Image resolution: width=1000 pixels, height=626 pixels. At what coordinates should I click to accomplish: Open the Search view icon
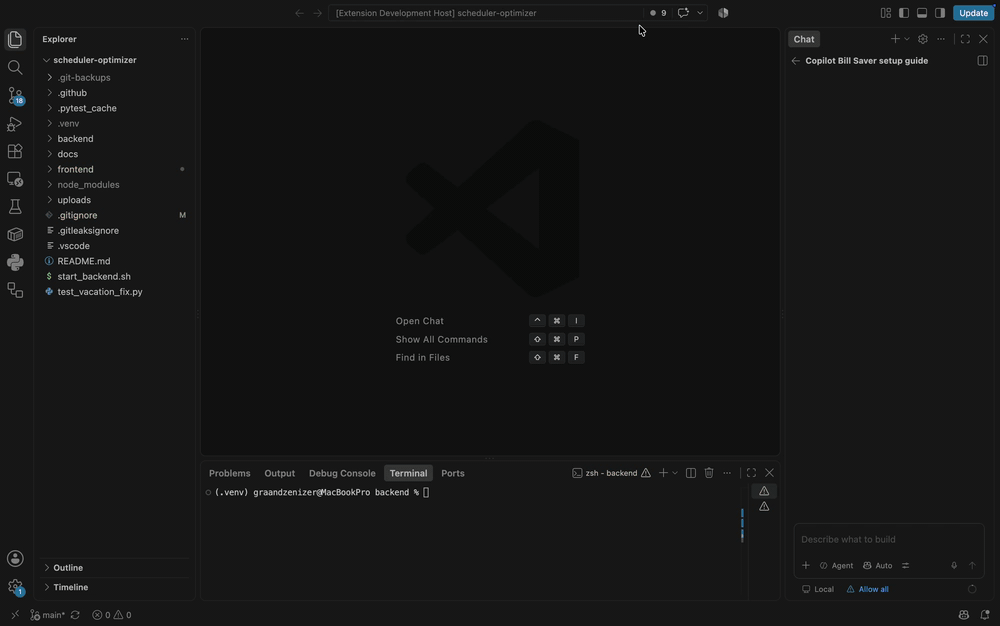point(15,68)
